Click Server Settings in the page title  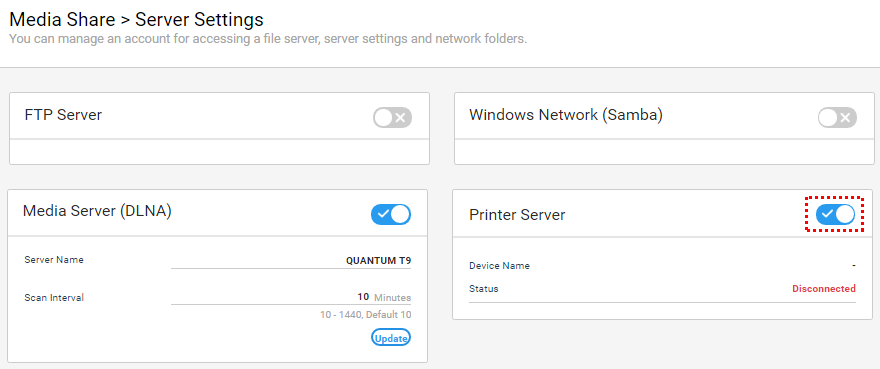click(x=199, y=20)
